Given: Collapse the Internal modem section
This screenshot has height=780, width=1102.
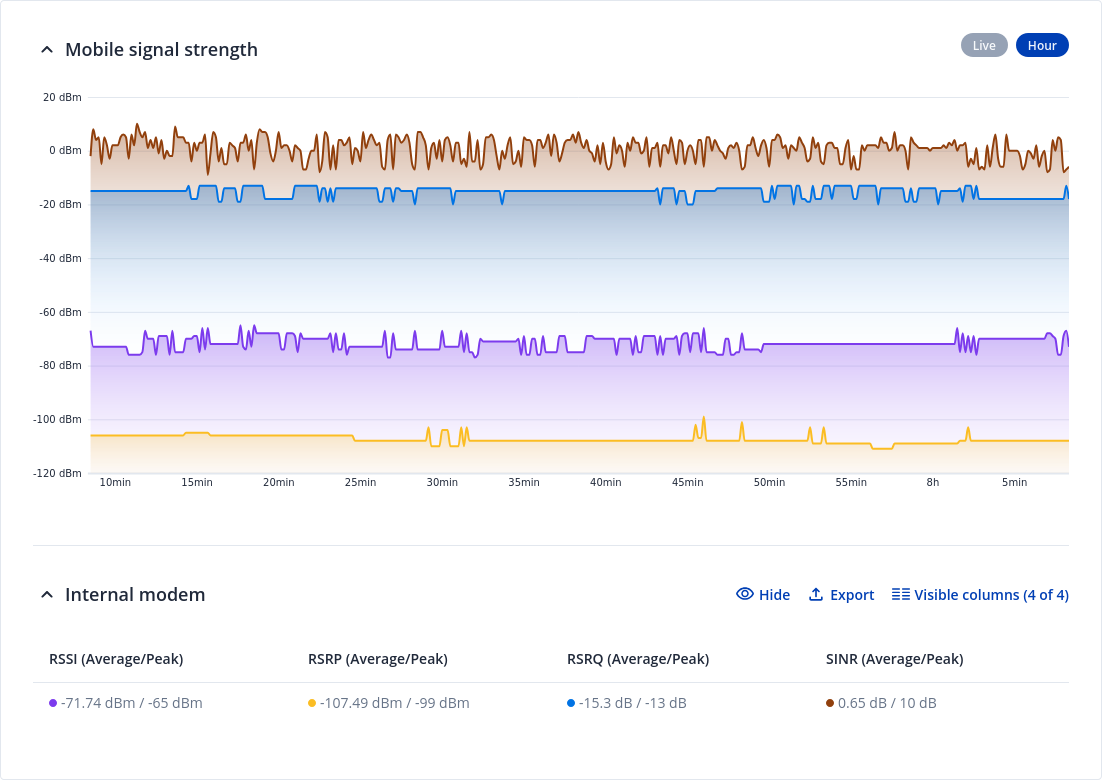Looking at the screenshot, I should (46, 595).
